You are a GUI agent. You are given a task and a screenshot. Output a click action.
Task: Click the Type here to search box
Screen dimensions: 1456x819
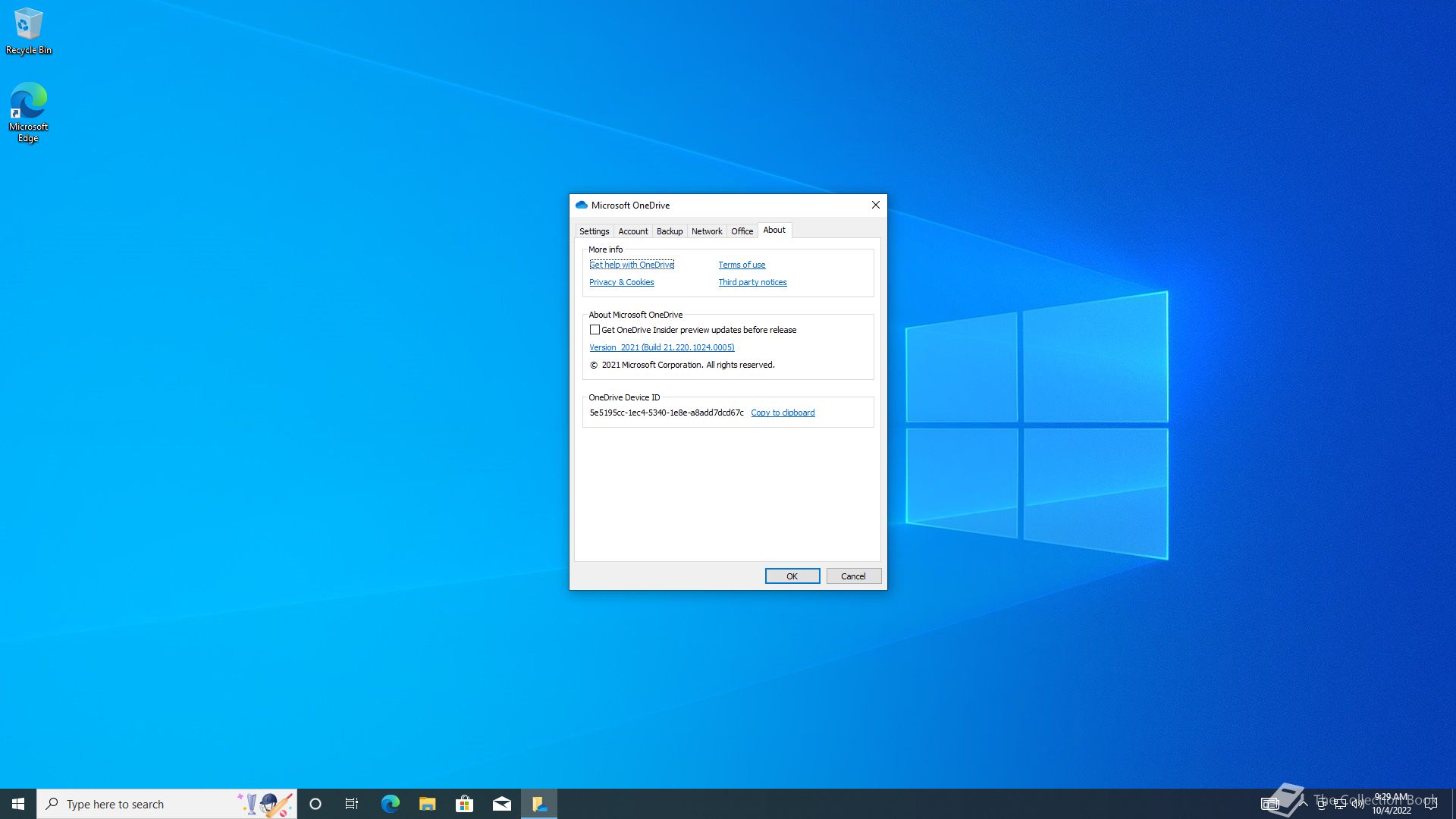167,804
